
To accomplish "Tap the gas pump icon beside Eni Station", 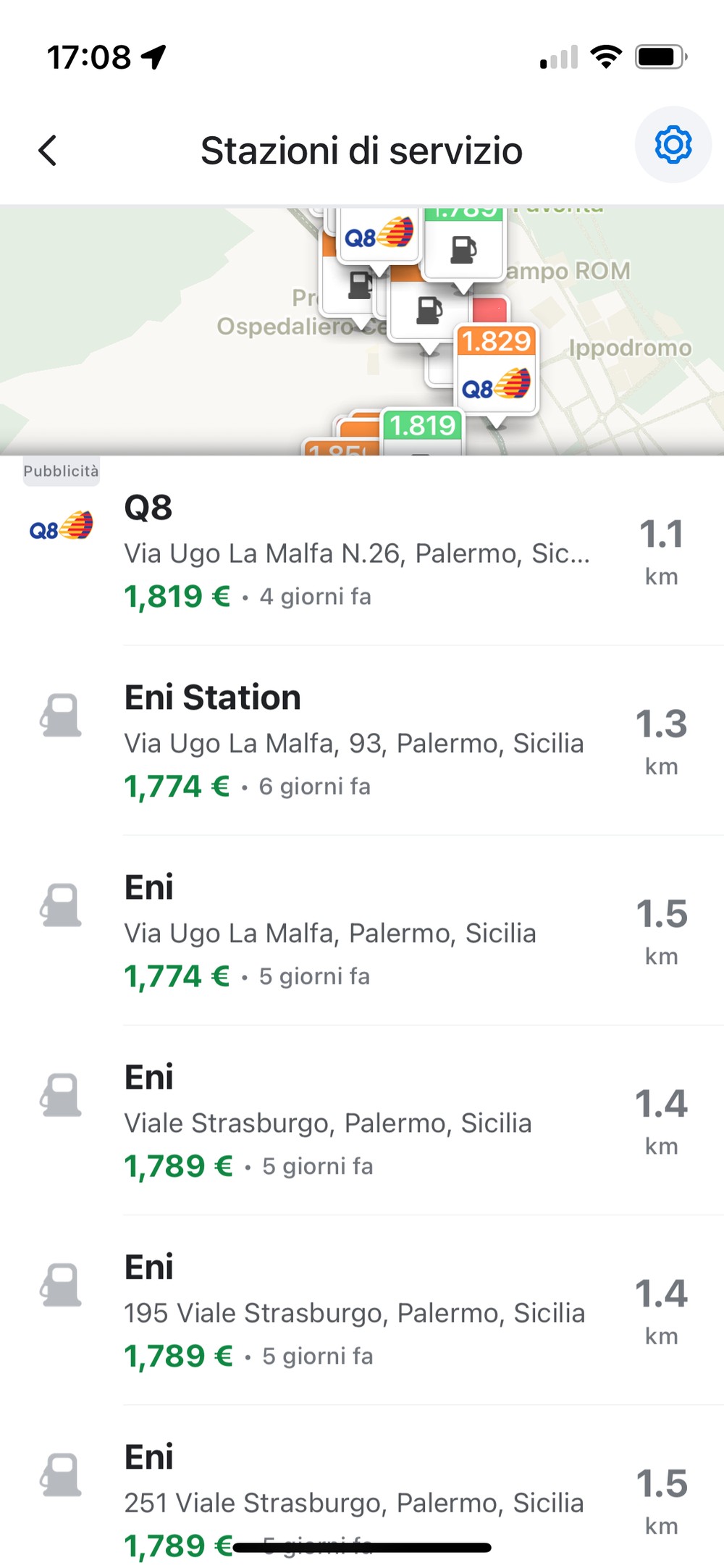I will pos(61,716).
